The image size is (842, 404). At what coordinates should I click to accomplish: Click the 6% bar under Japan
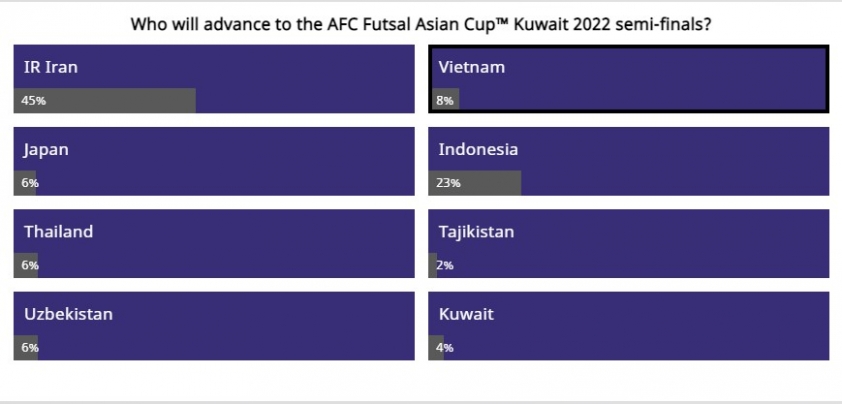tap(25, 183)
